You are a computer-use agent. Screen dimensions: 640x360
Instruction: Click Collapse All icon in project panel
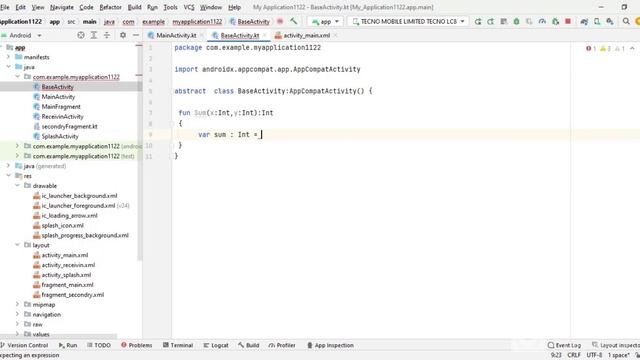(107, 36)
